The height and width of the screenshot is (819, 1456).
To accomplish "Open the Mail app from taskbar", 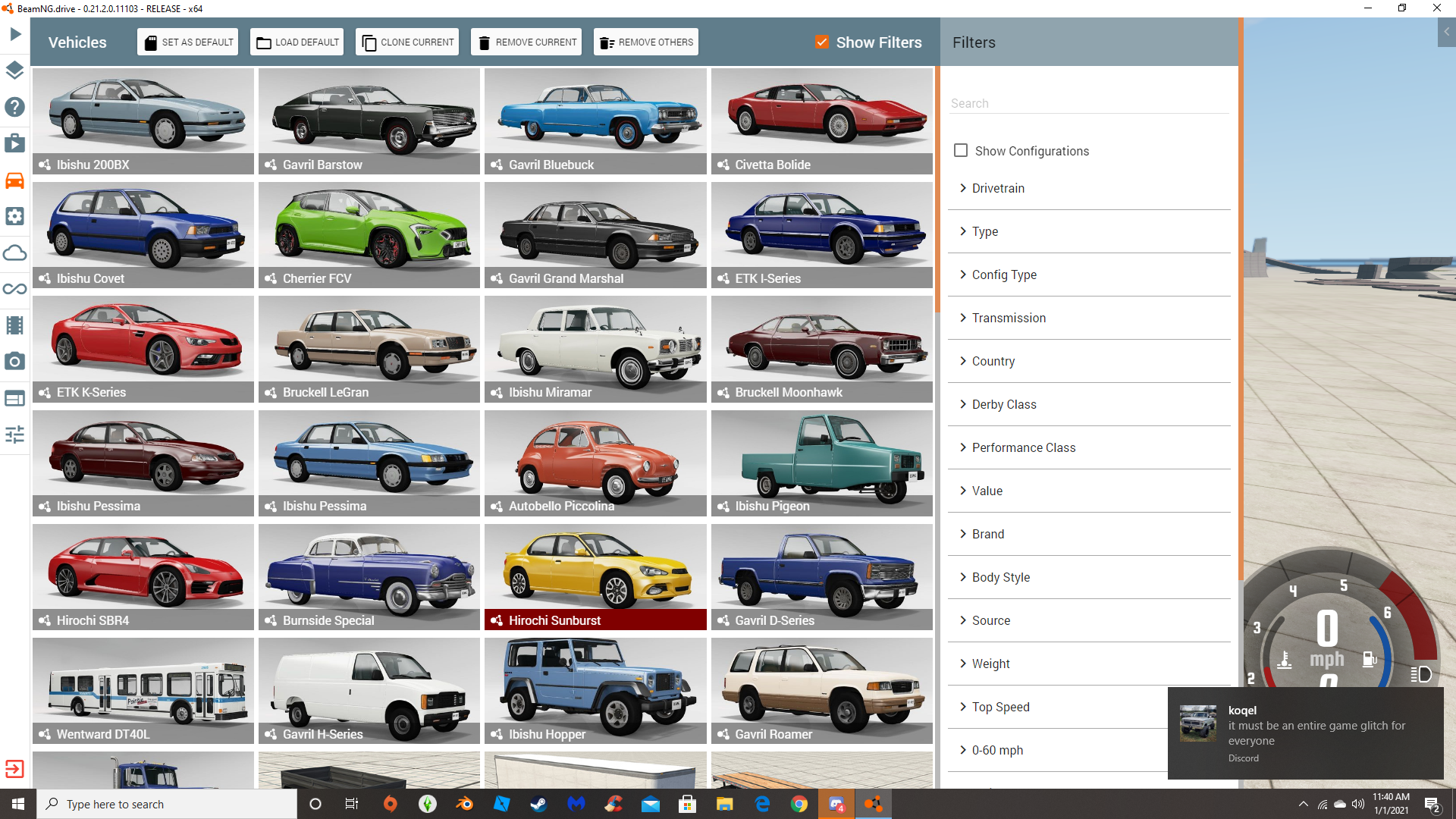I will [651, 804].
